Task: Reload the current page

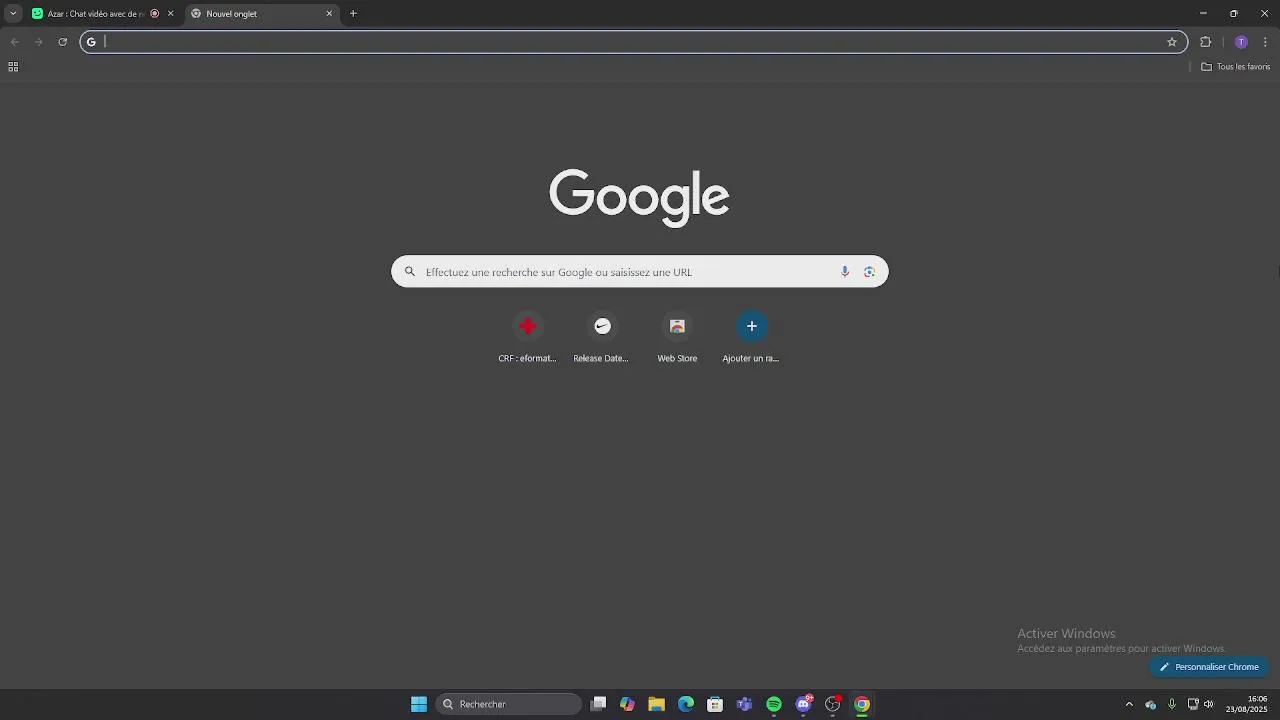Action: [x=62, y=42]
